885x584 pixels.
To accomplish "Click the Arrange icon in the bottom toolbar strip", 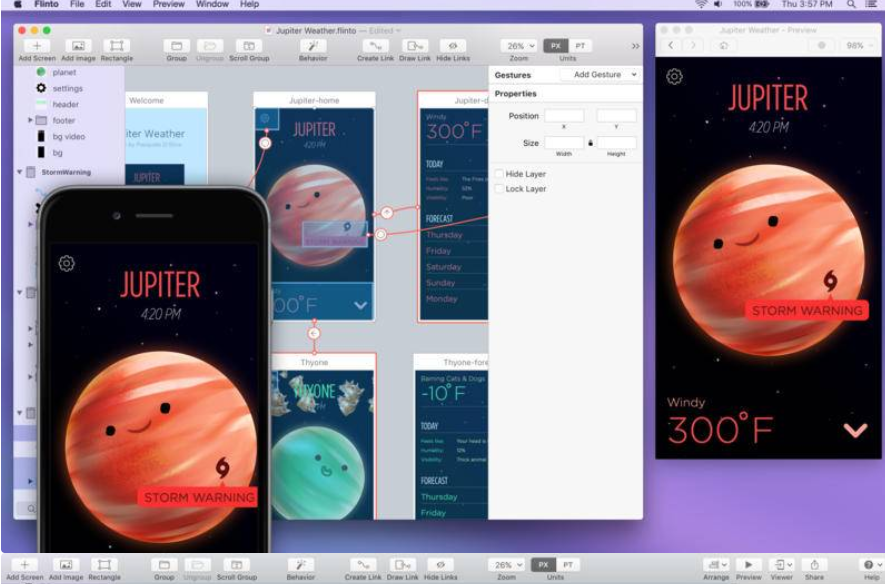I will coord(716,565).
